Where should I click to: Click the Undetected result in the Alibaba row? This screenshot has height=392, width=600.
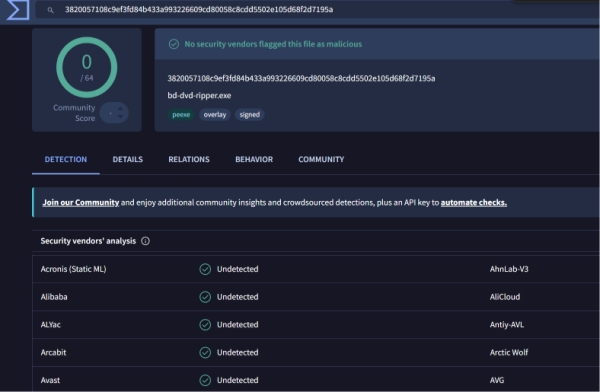coord(238,297)
